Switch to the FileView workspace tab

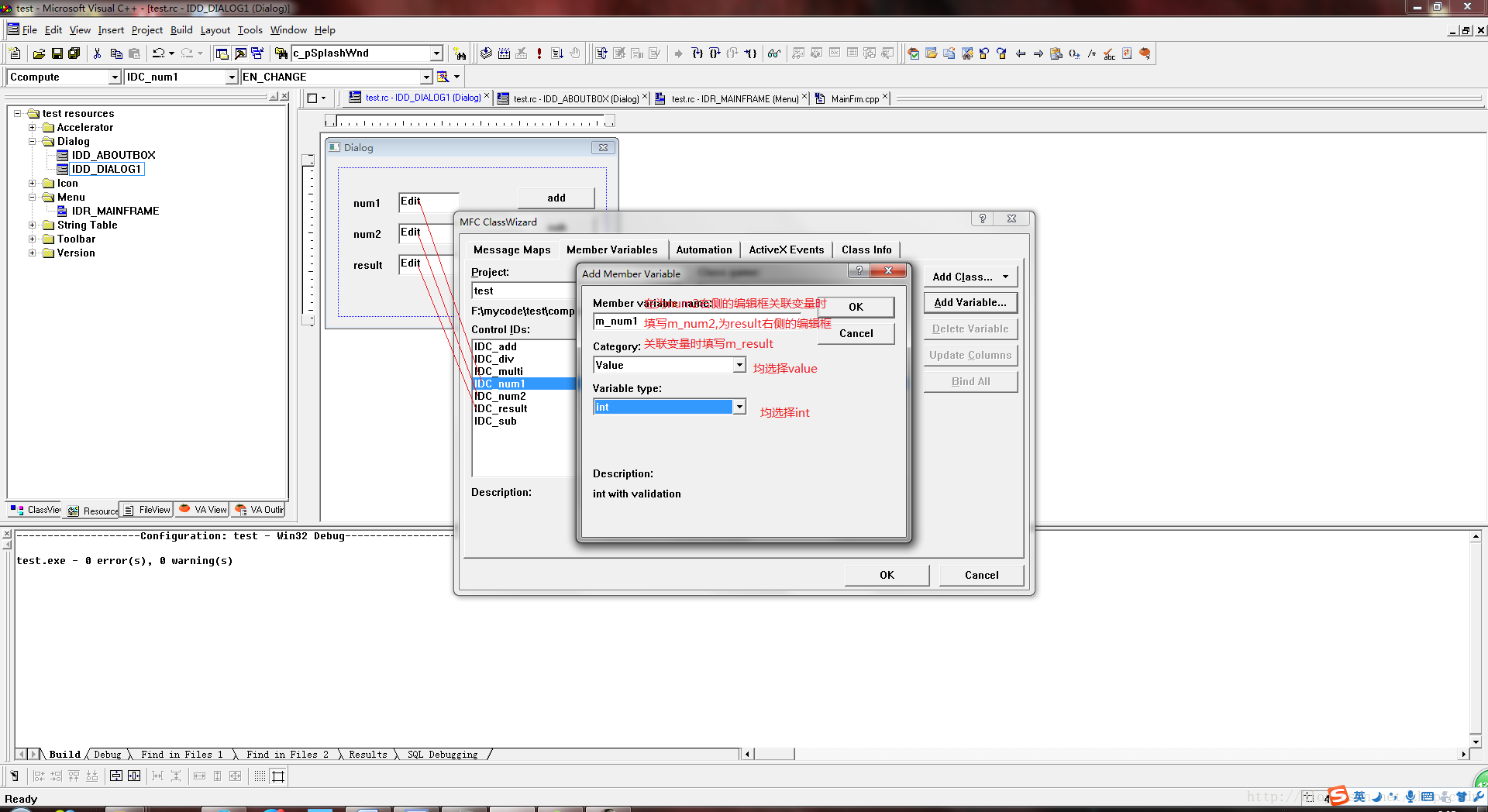147,510
